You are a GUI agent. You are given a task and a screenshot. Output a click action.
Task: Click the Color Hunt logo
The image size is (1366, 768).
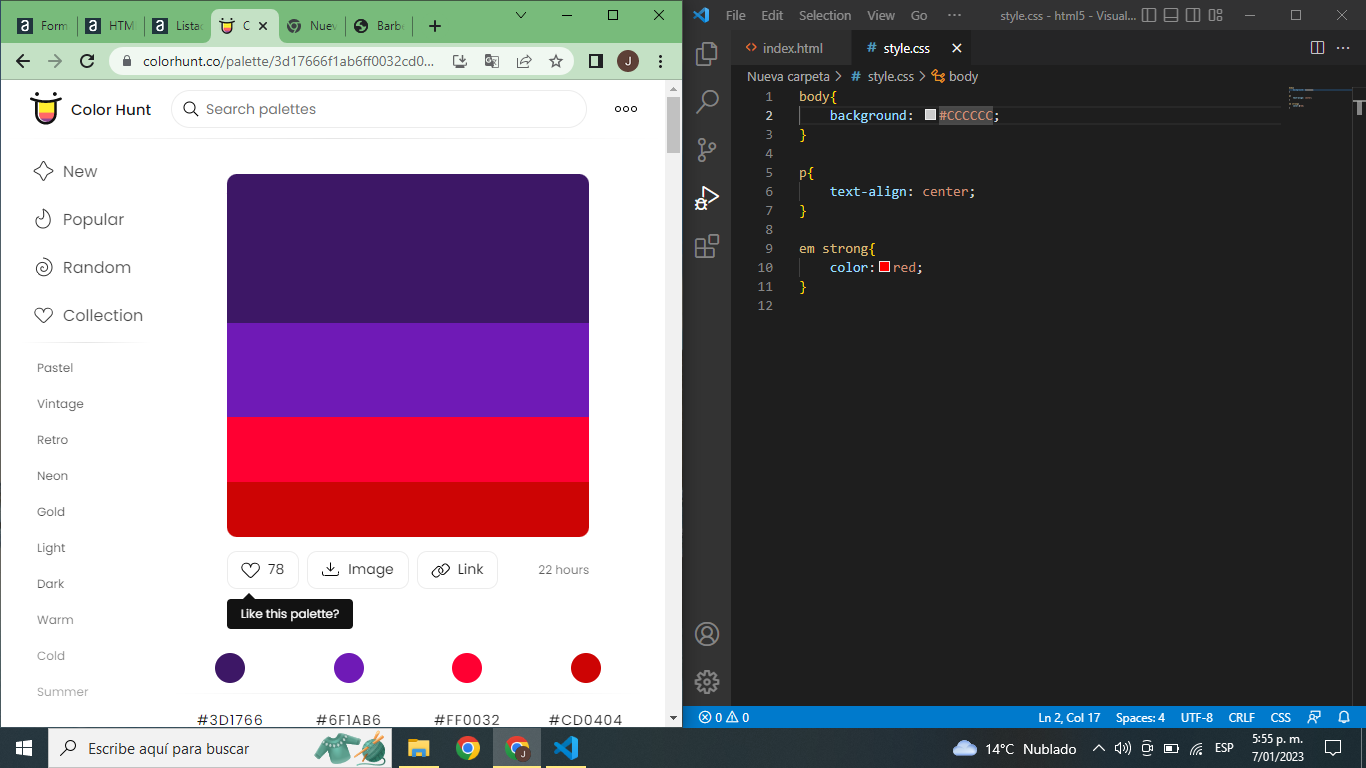pyautogui.click(x=90, y=109)
